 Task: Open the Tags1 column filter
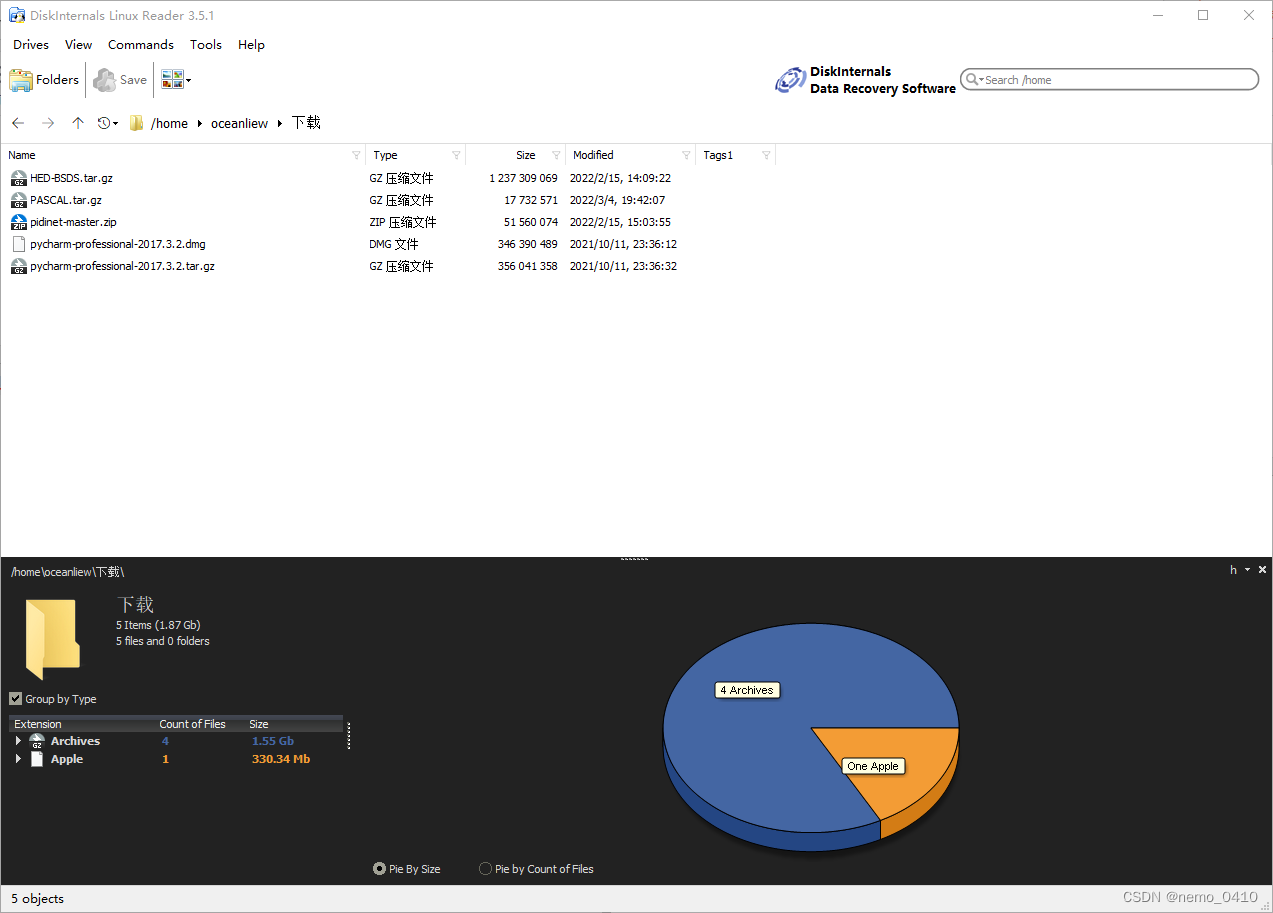766,155
